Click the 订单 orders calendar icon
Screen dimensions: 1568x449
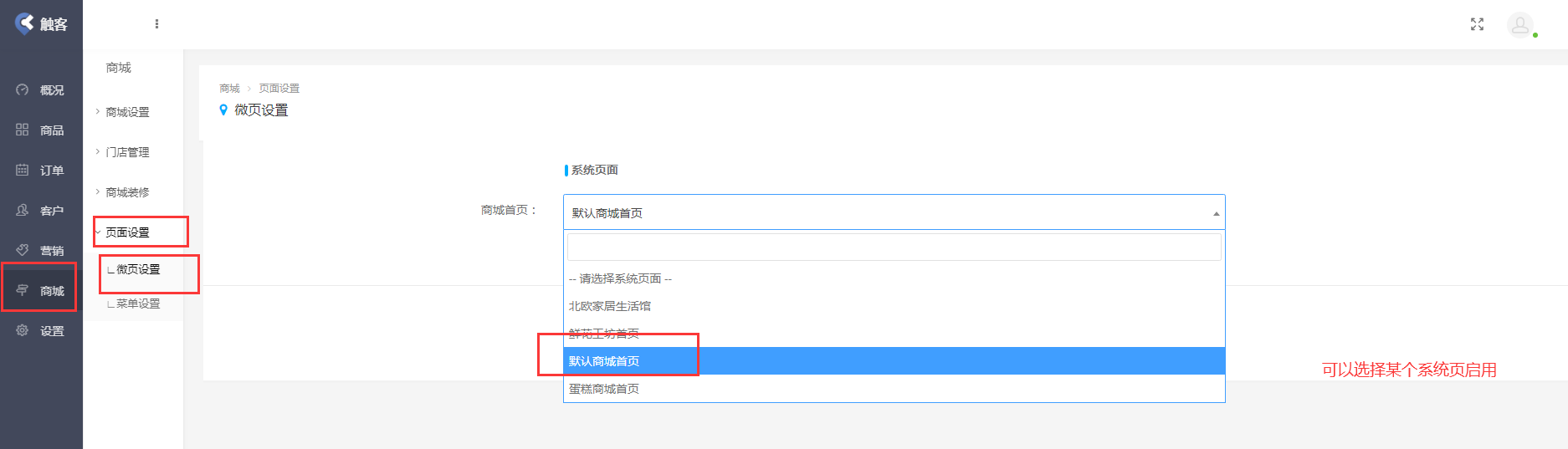coord(23,171)
